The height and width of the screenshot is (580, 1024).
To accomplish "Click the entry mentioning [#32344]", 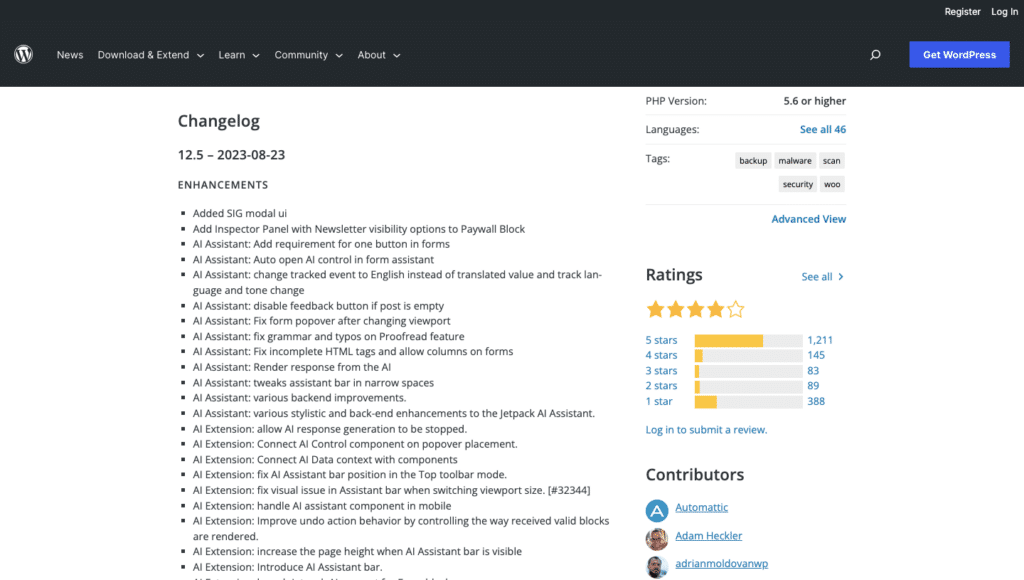I will [391, 491].
